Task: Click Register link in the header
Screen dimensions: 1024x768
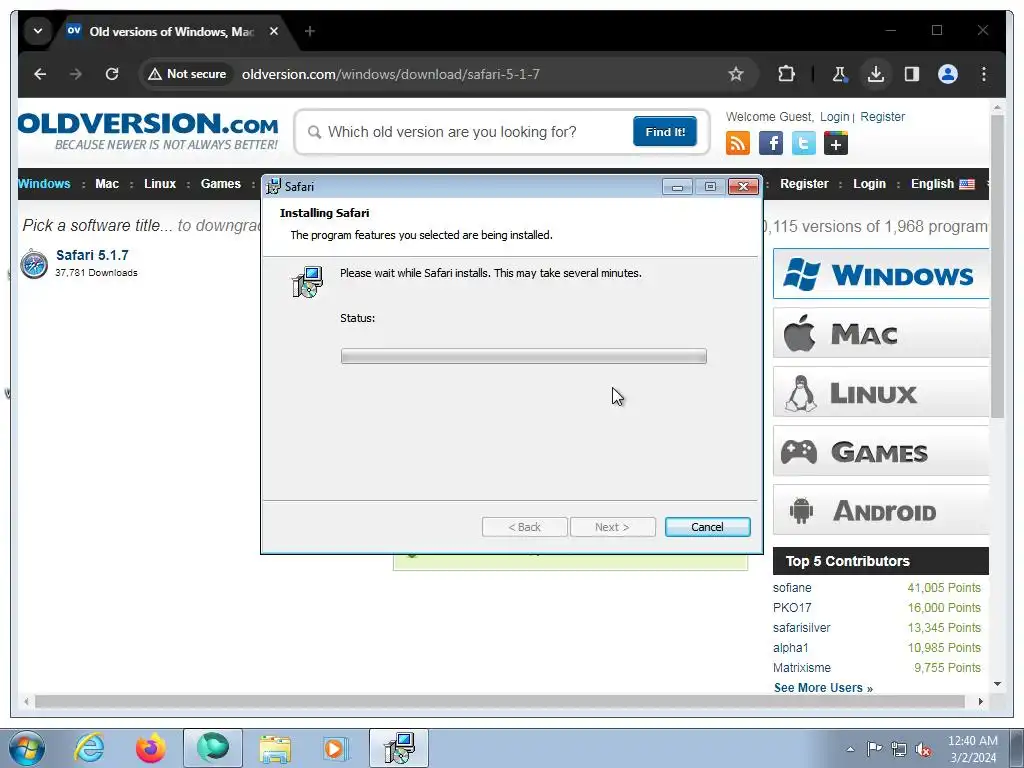Action: coord(882,117)
